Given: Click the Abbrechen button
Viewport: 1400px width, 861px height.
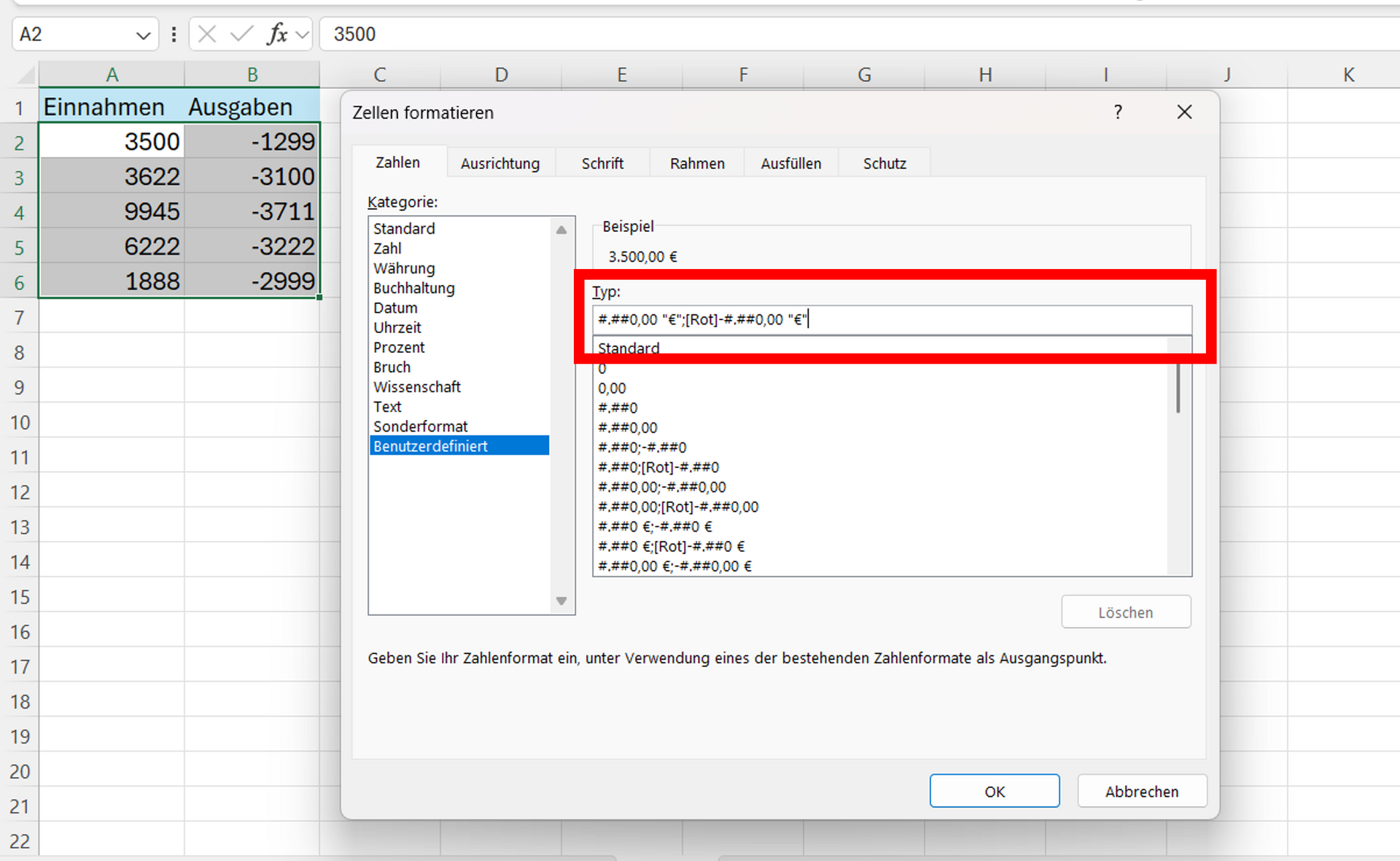Looking at the screenshot, I should point(1141,791).
